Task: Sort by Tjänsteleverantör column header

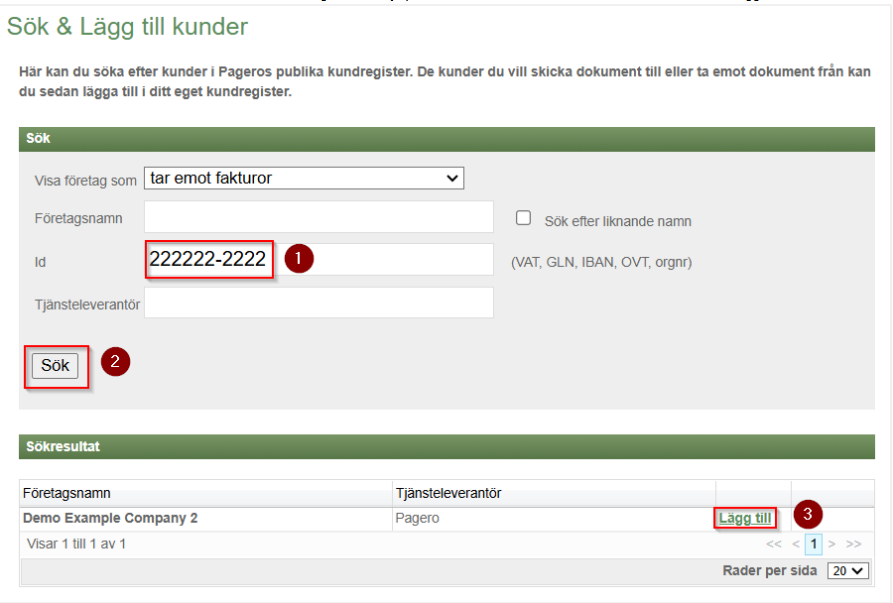Action: tap(448, 493)
